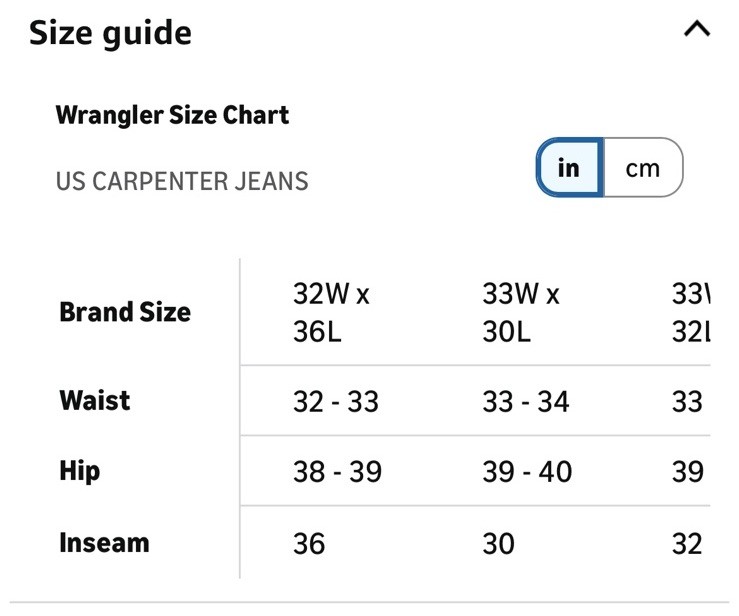Select the Hip row header
Screen dimensions: 739x616
pos(80,471)
